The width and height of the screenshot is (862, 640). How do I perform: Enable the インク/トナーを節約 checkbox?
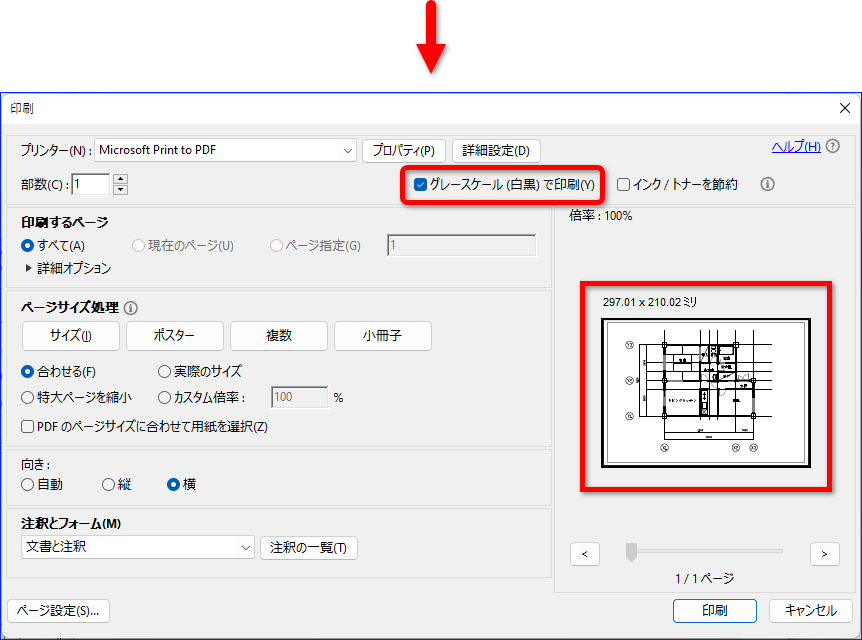tap(623, 184)
